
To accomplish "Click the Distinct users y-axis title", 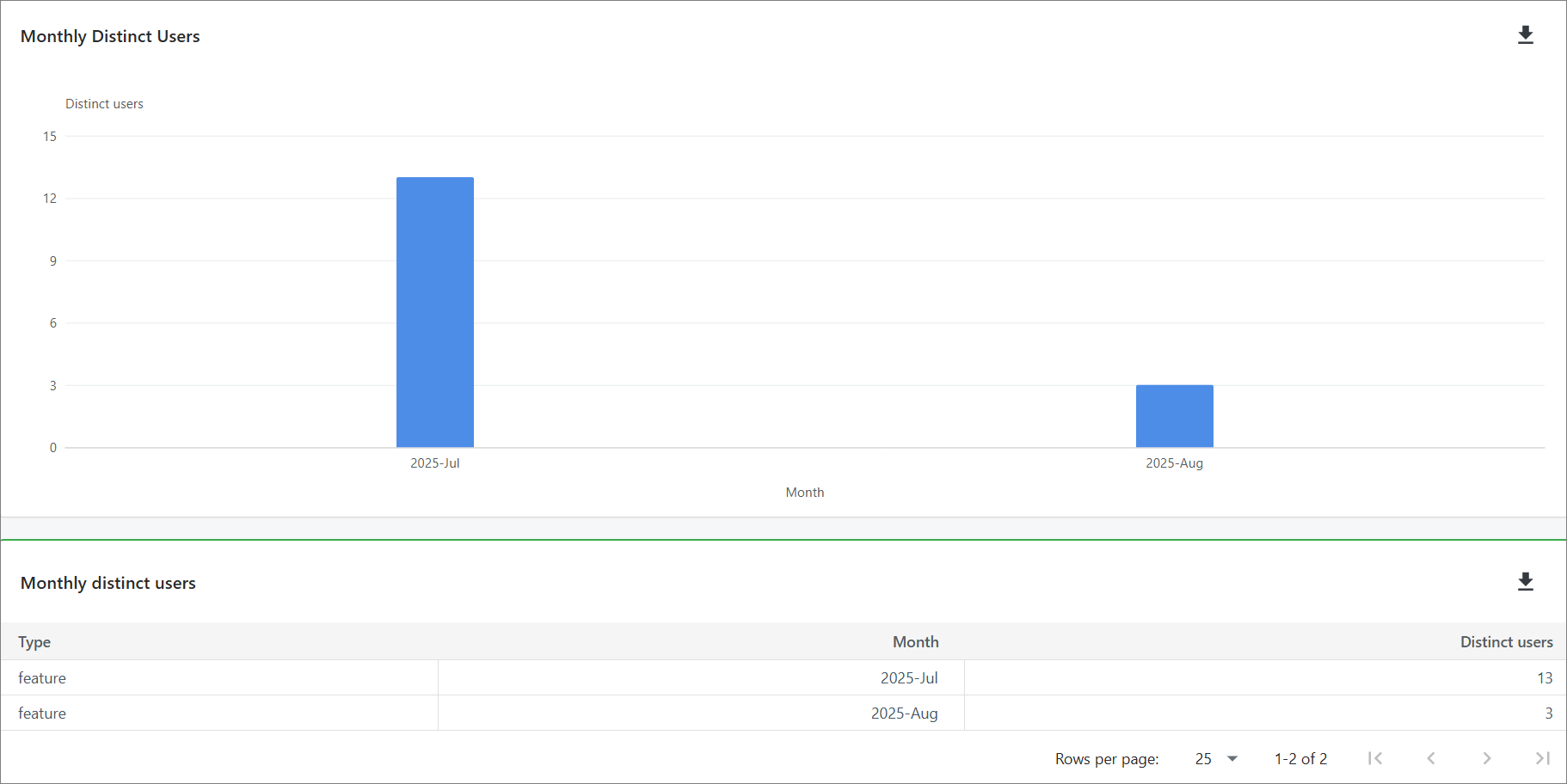I will point(104,104).
